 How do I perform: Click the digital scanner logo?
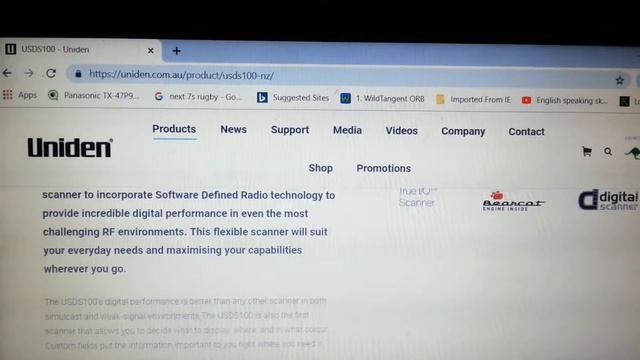[x=608, y=200]
